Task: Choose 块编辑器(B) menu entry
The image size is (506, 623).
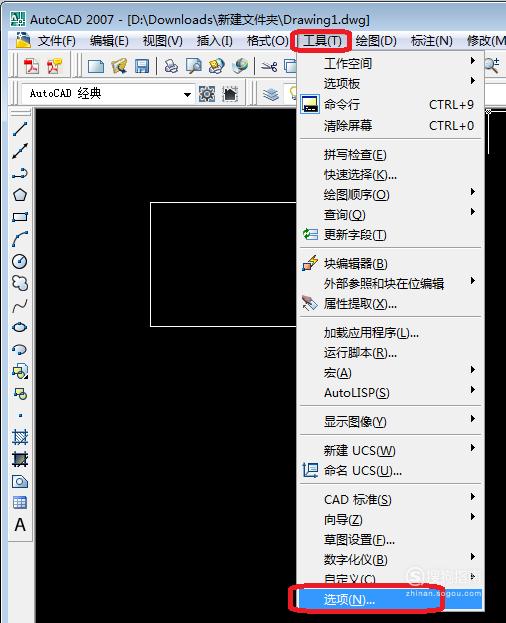Action: (x=390, y=263)
